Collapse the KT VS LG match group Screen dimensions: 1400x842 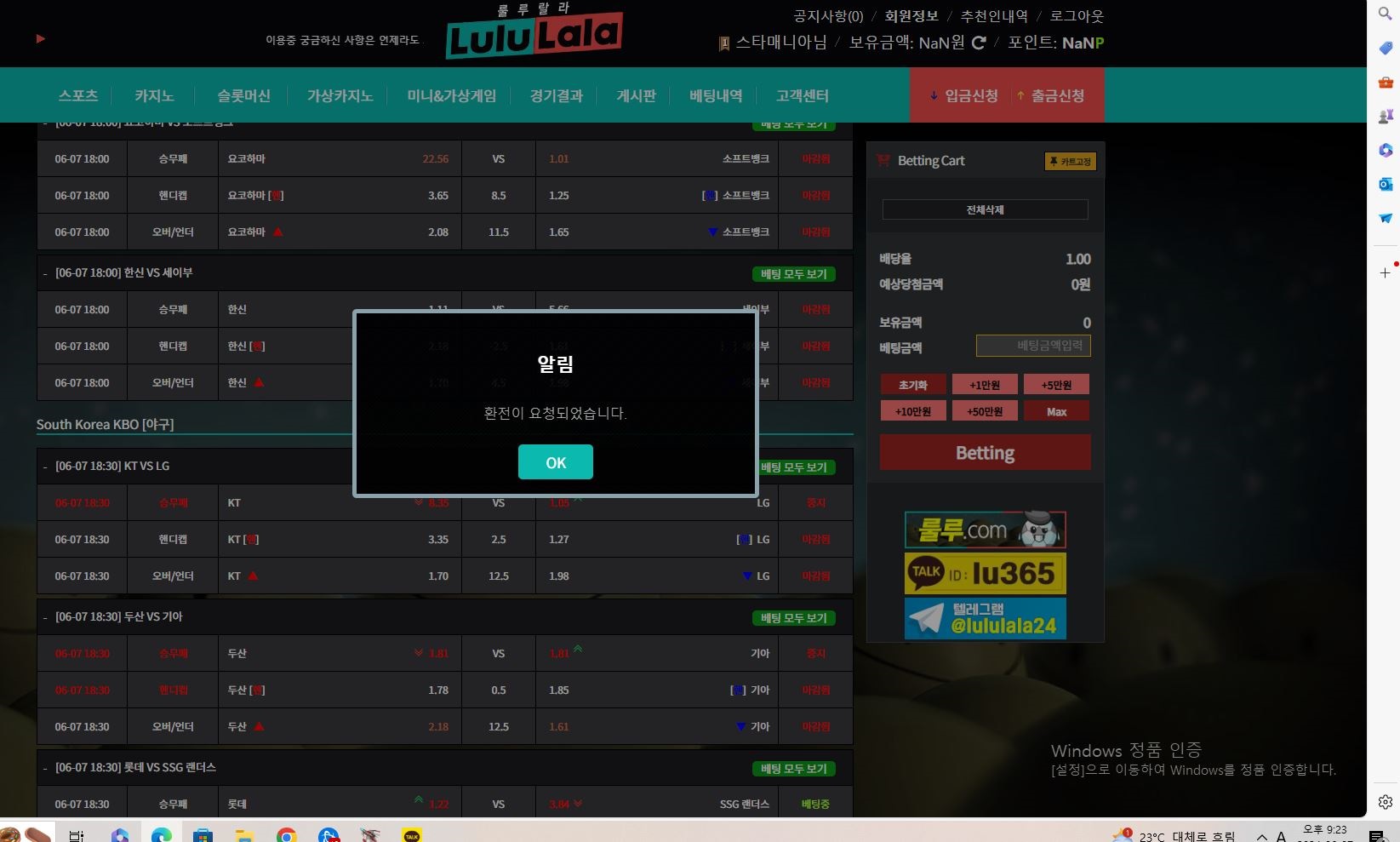pos(45,467)
